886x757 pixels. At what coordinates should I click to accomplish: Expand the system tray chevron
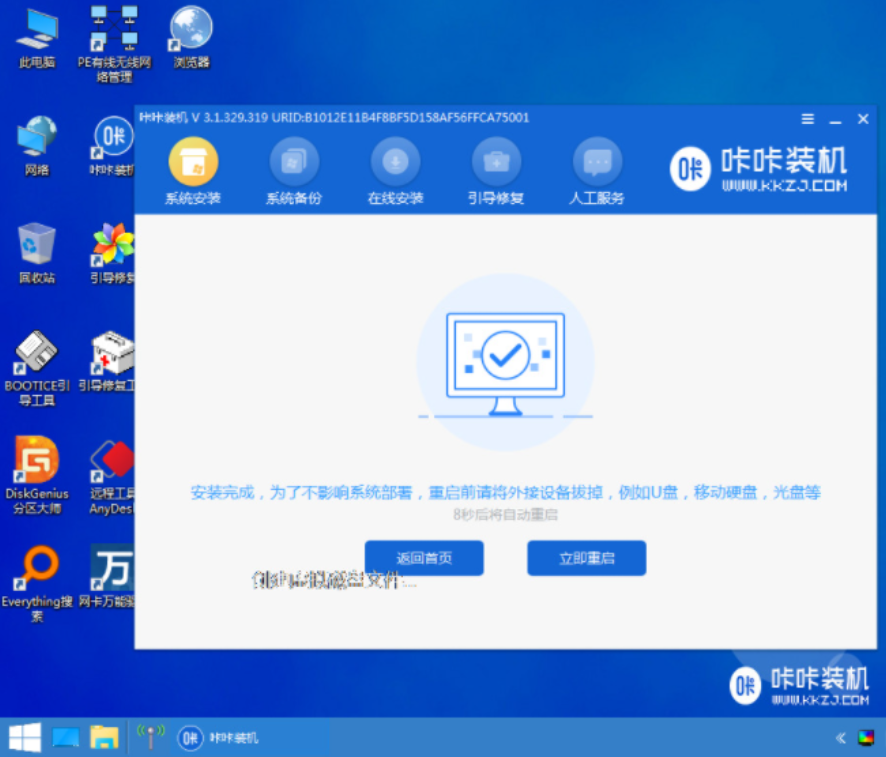coord(840,738)
